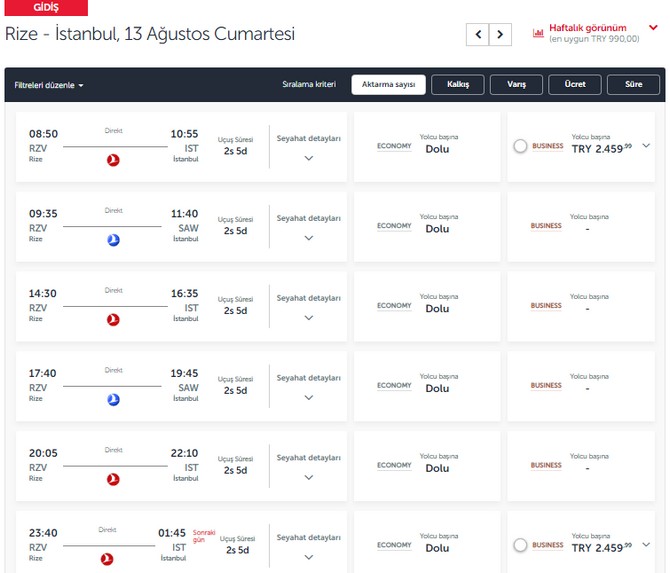
Task: Expand Seyahat detayları for 14:30 flight
Action: pyautogui.click(x=308, y=318)
